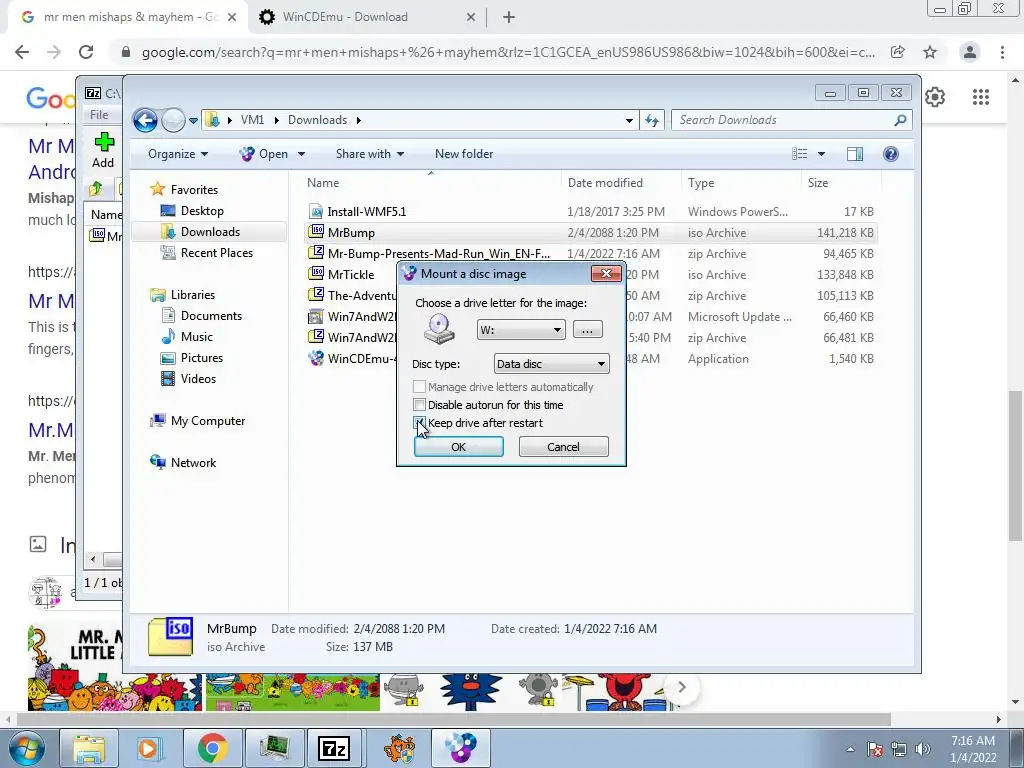Select My Computer in the navigation pane

tap(208, 421)
